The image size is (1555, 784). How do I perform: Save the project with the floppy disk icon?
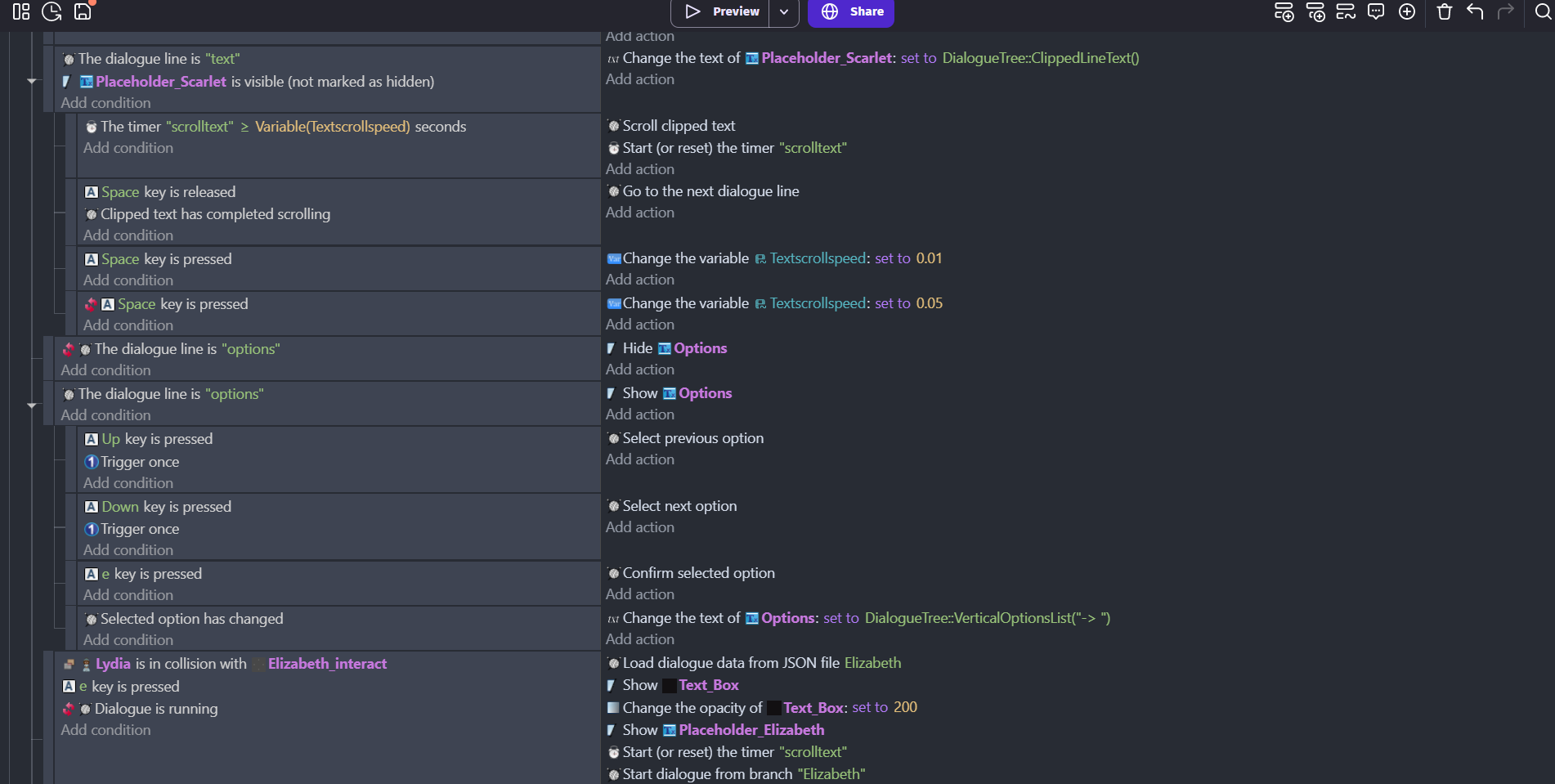83,11
